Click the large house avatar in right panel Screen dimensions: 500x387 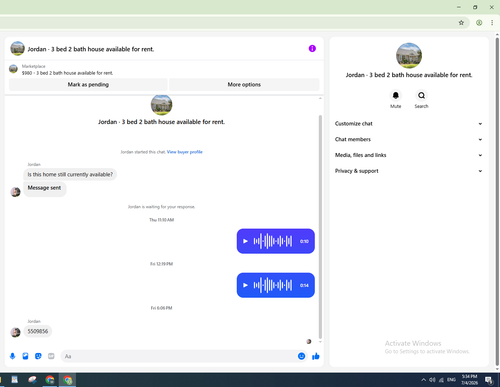click(409, 55)
